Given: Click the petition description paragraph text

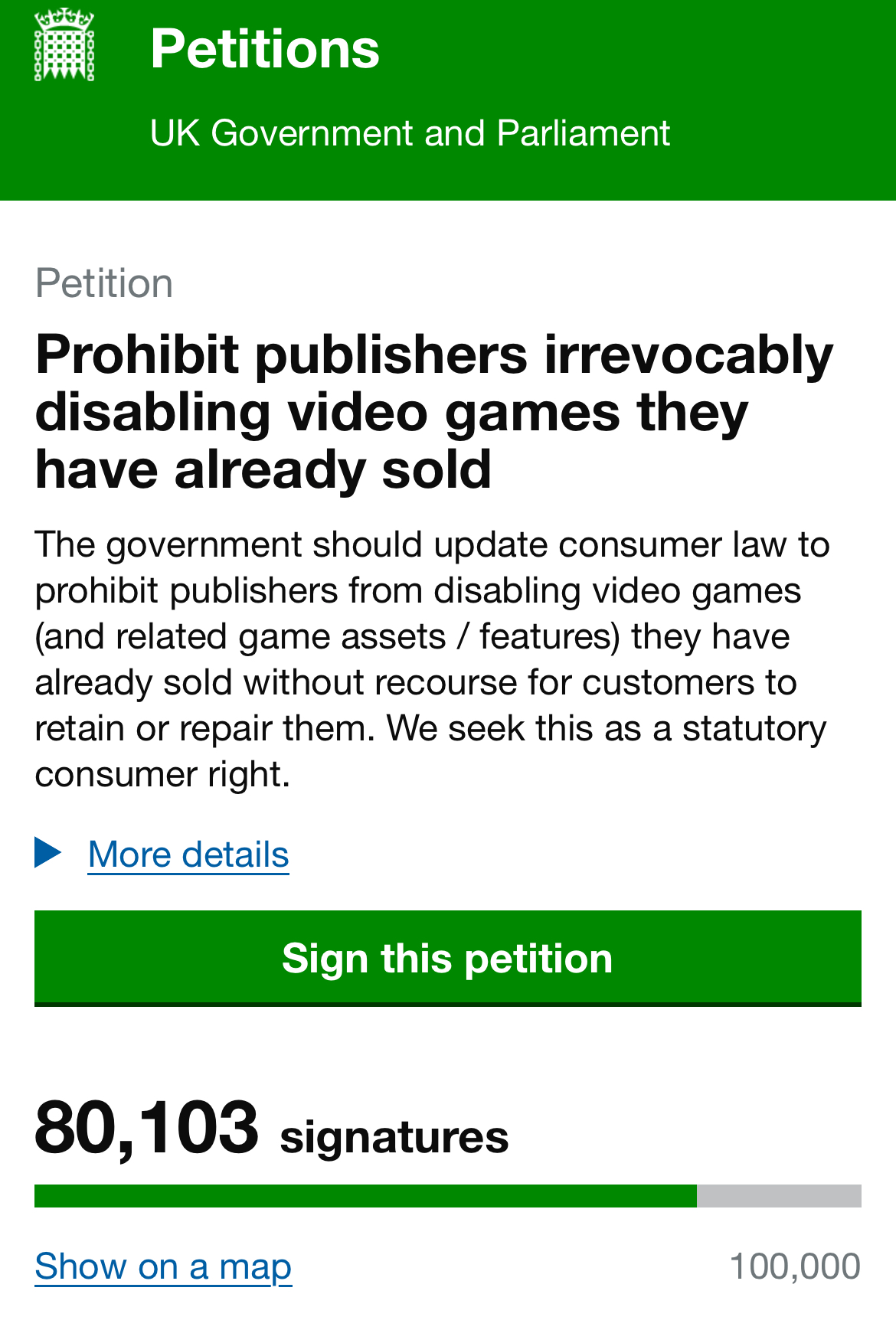Looking at the screenshot, I should pos(433,636).
